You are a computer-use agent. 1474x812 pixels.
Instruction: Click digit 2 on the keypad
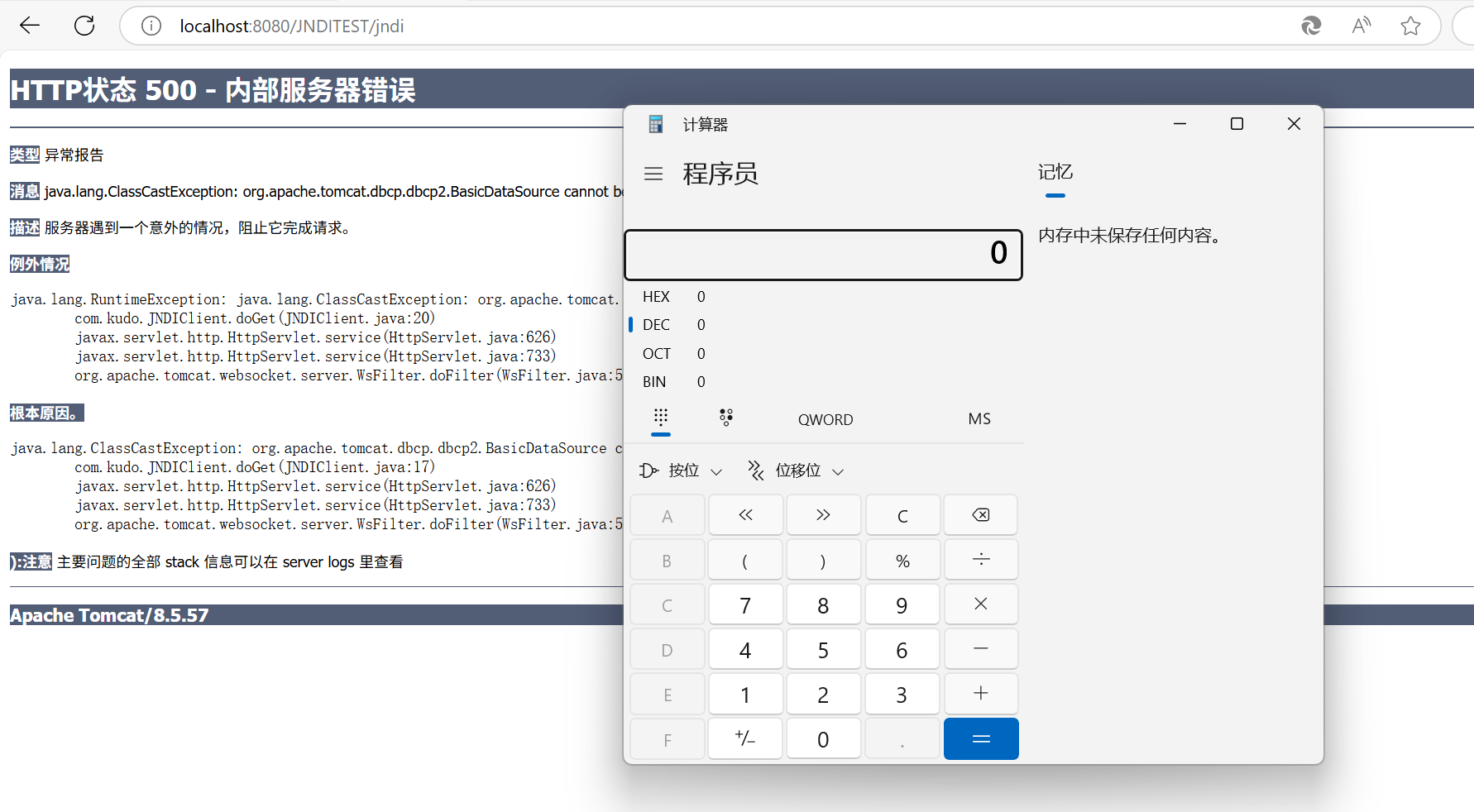pyautogui.click(x=823, y=694)
